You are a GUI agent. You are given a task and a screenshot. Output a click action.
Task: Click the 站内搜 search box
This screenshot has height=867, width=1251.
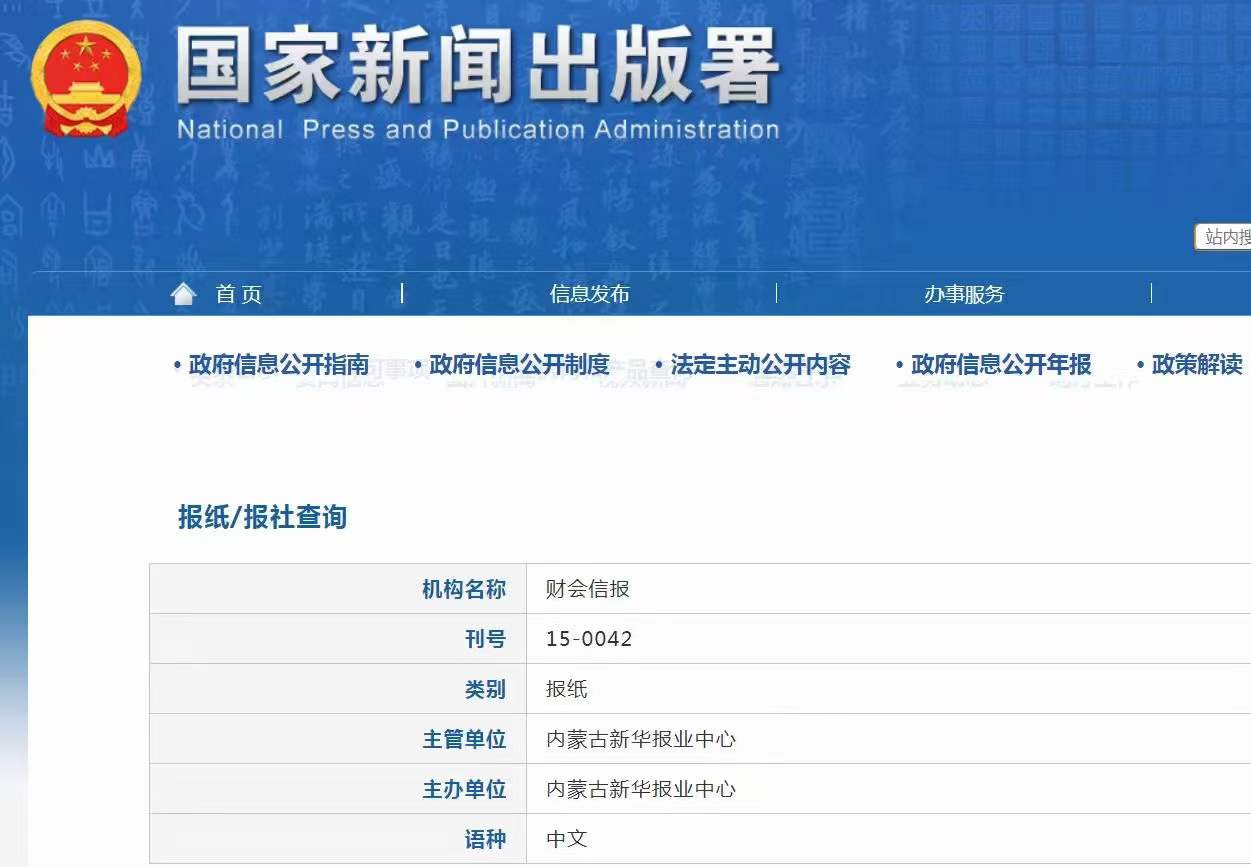1223,237
